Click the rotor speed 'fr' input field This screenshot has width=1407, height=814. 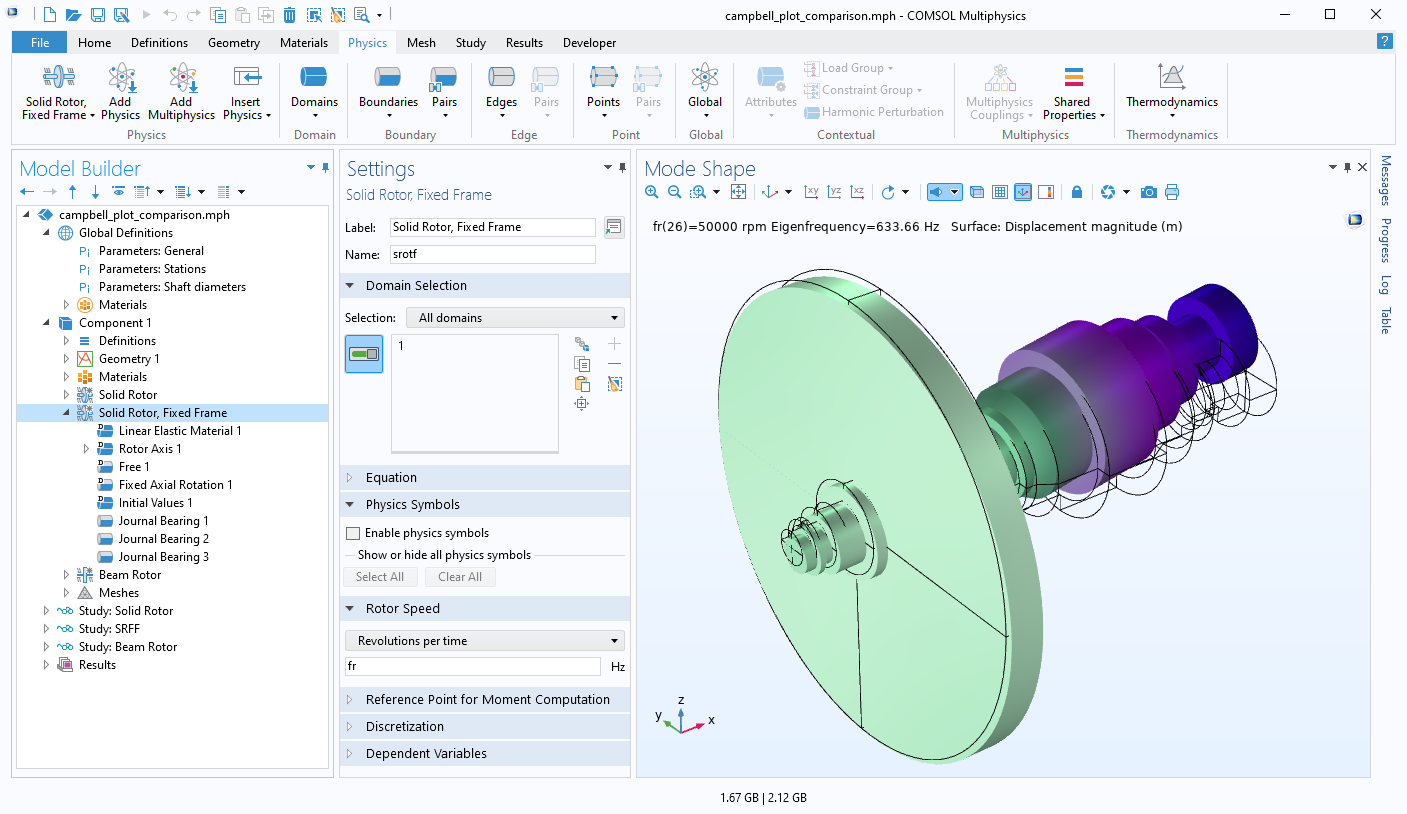click(472, 666)
